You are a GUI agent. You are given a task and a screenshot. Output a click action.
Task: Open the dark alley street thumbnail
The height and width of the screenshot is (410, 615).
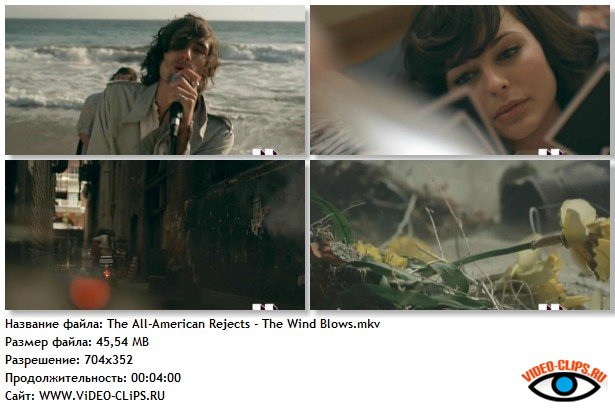tap(155, 235)
